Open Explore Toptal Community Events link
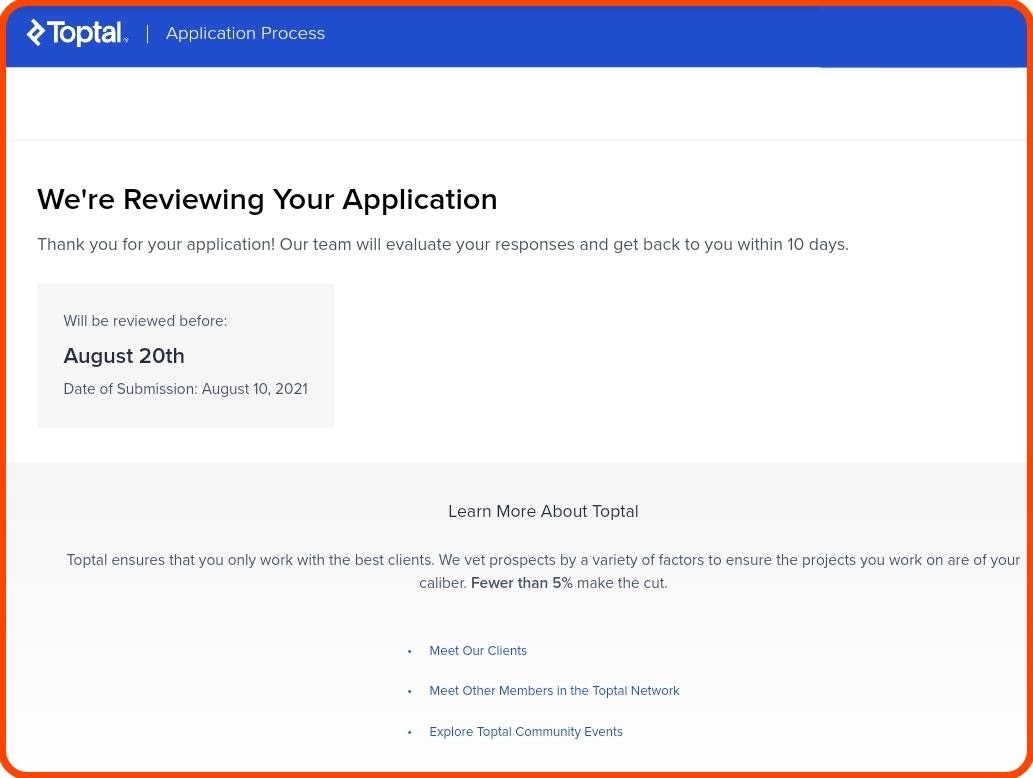The image size is (1033, 778). point(526,732)
